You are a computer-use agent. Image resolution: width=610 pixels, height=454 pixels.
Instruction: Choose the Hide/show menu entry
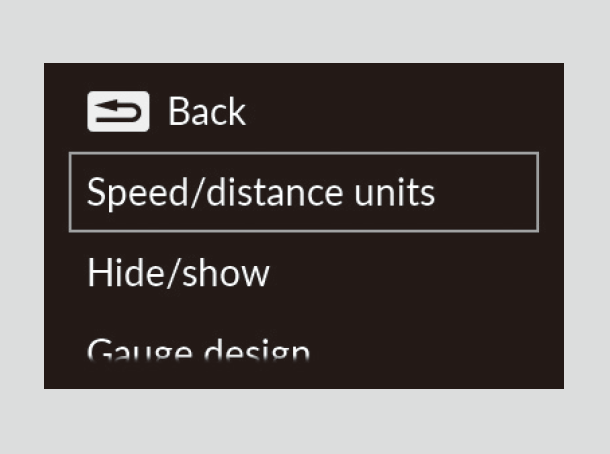click(178, 273)
